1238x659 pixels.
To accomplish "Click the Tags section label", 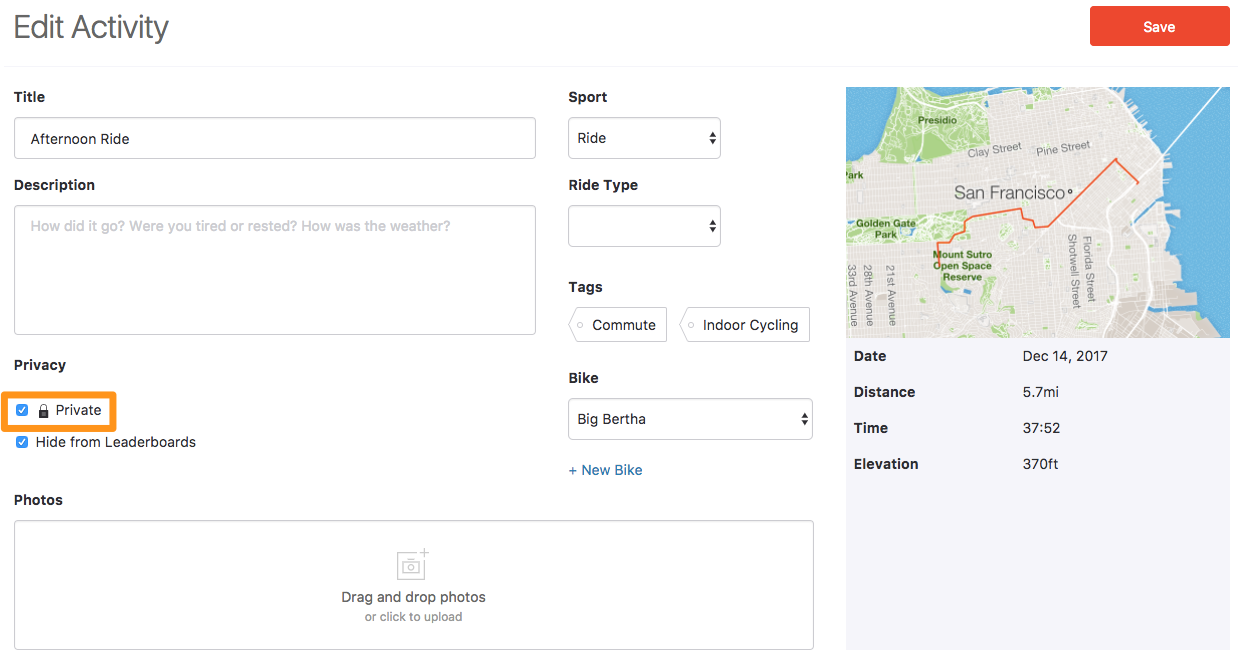I will coord(585,287).
